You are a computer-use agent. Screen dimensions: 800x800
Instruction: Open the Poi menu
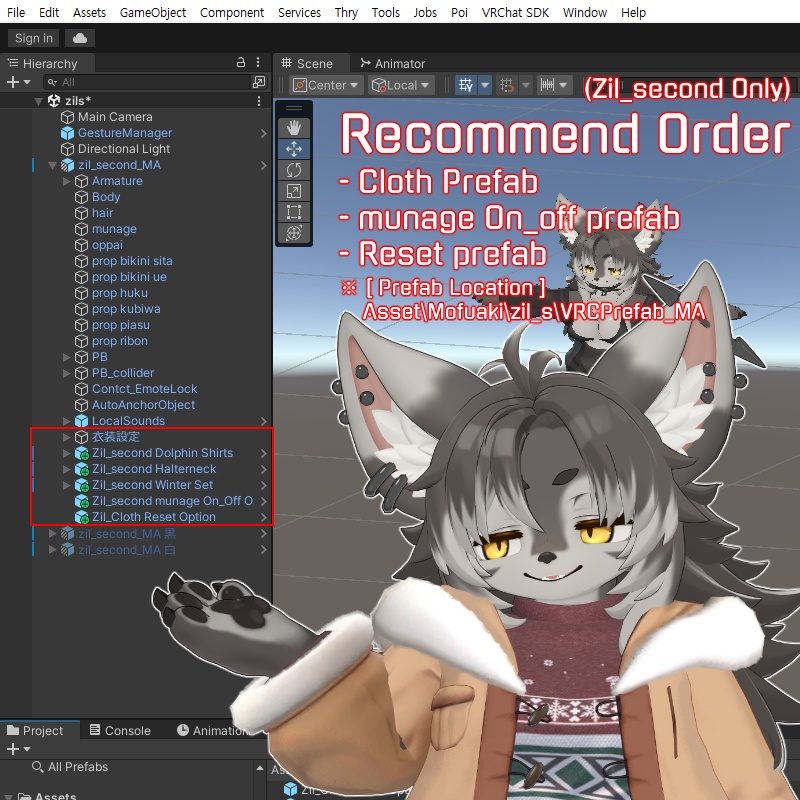click(x=459, y=12)
